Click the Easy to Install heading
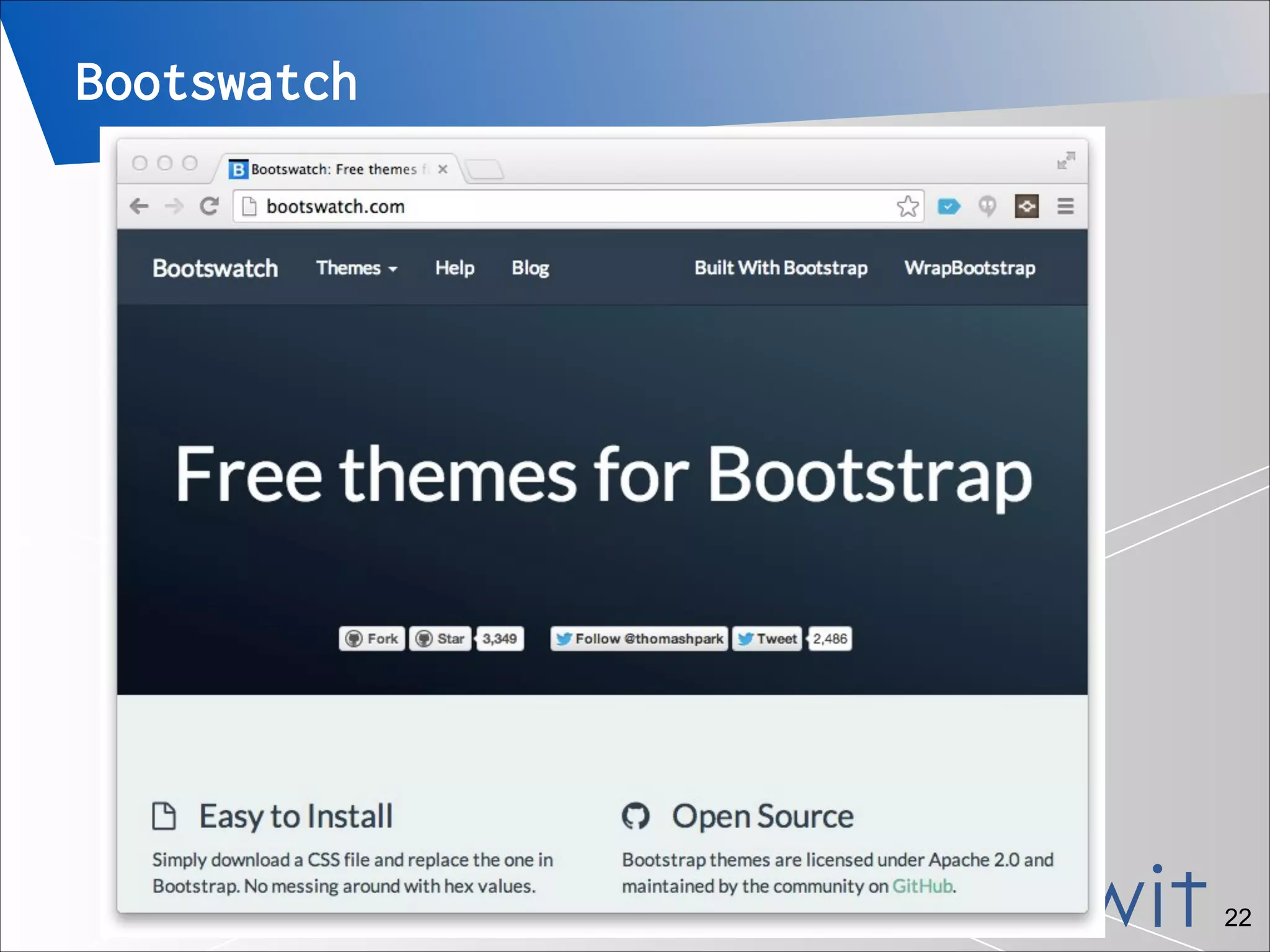The image size is (1270, 952). tap(296, 816)
